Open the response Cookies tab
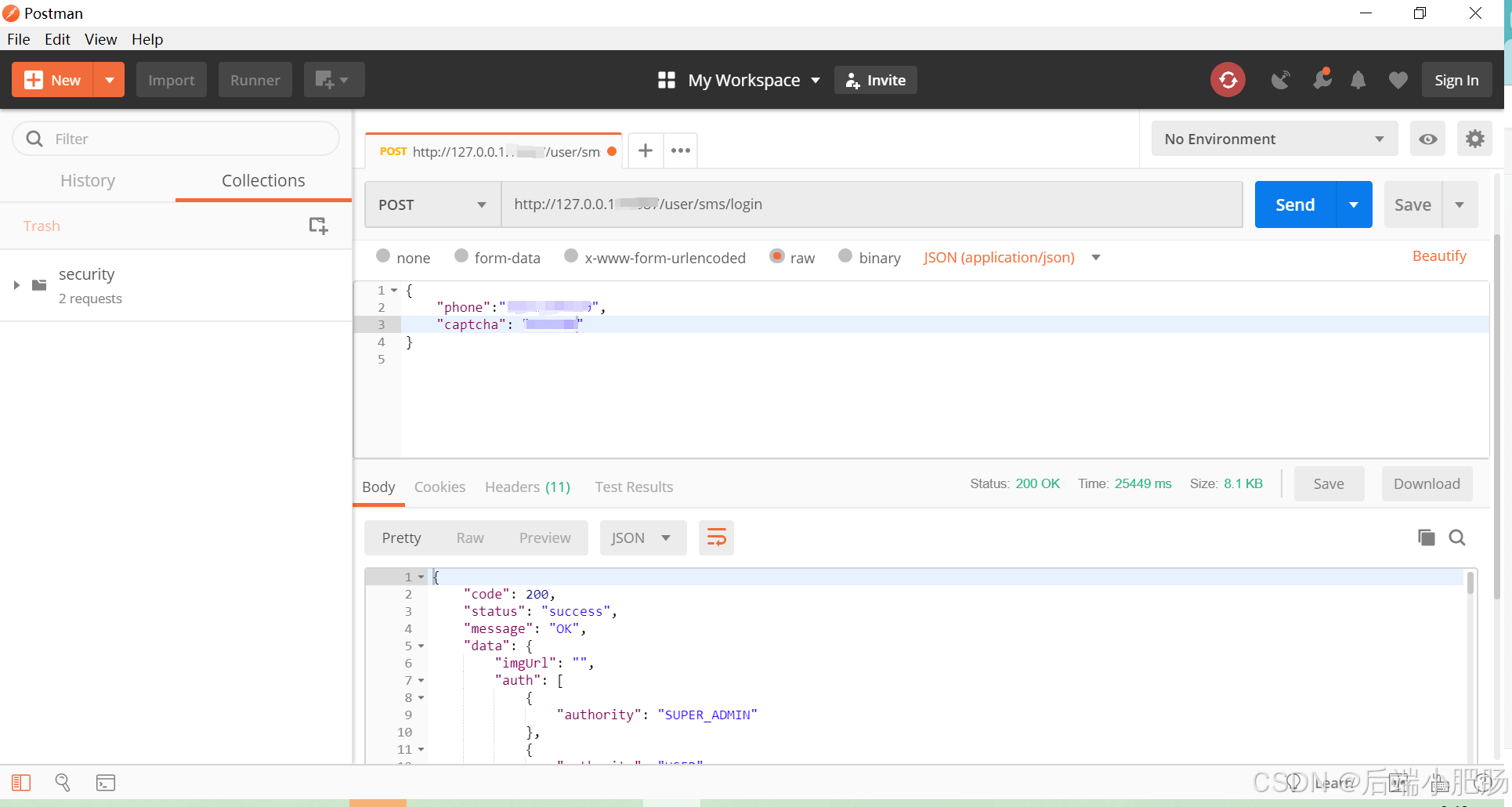Screen dimensions: 1512x807 (x=439, y=487)
